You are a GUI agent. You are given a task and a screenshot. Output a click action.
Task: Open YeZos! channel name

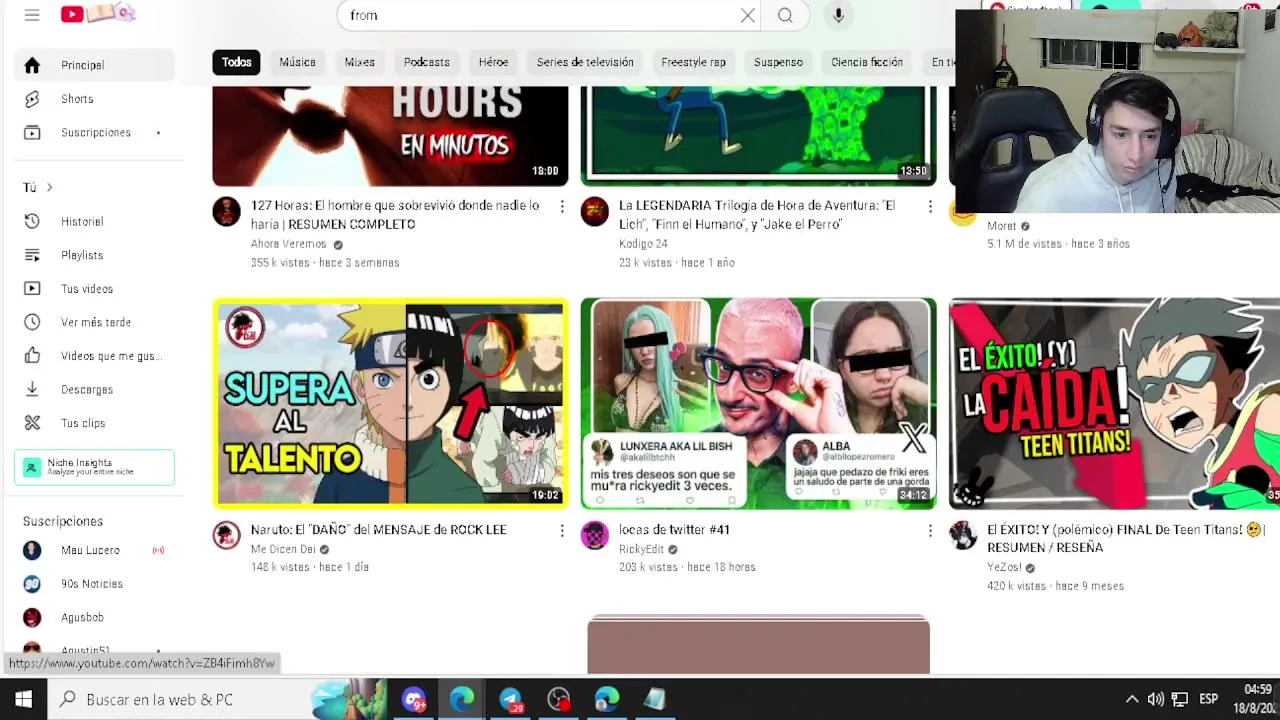(1004, 568)
